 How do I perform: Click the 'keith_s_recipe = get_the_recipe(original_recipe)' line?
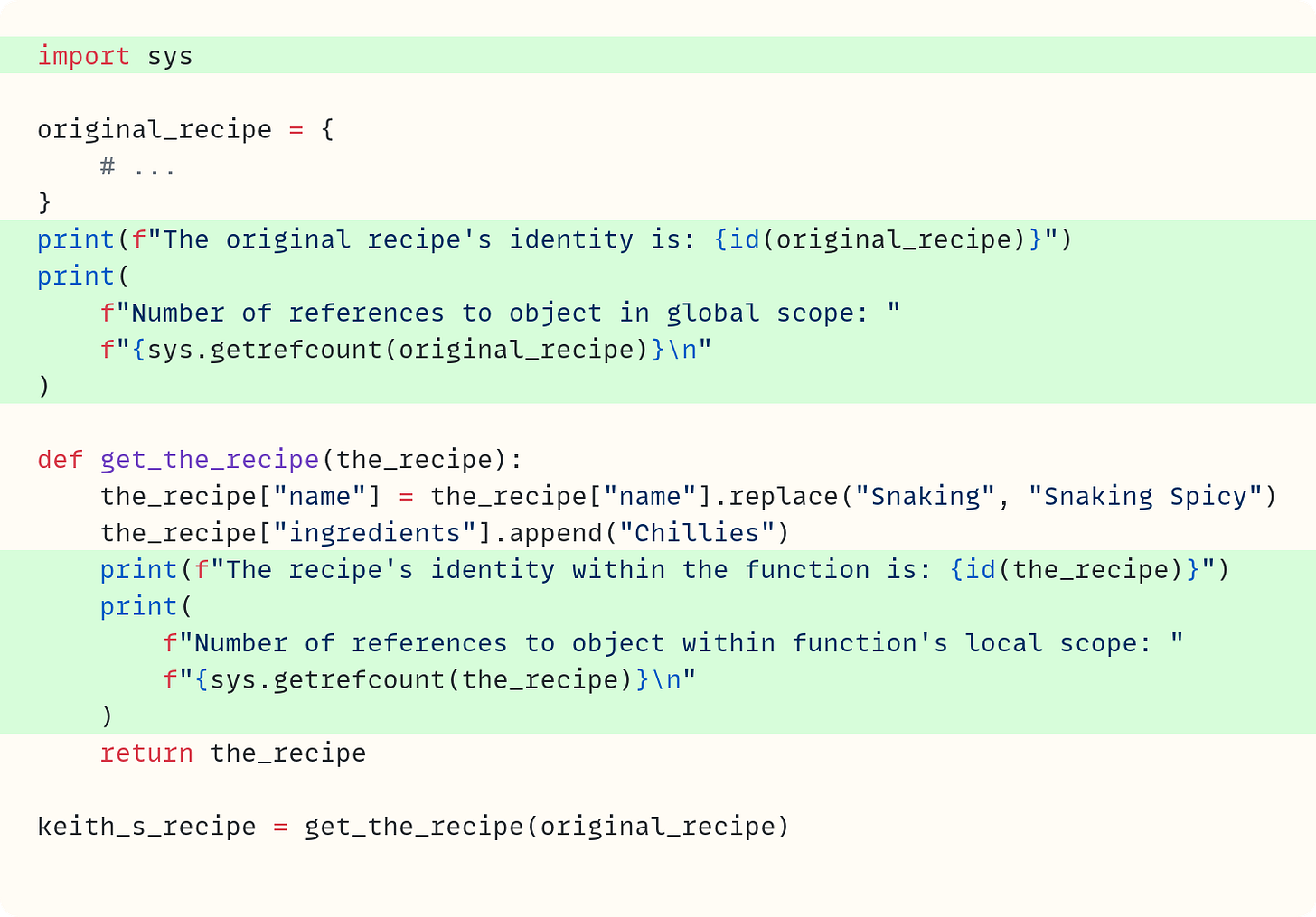(413, 827)
